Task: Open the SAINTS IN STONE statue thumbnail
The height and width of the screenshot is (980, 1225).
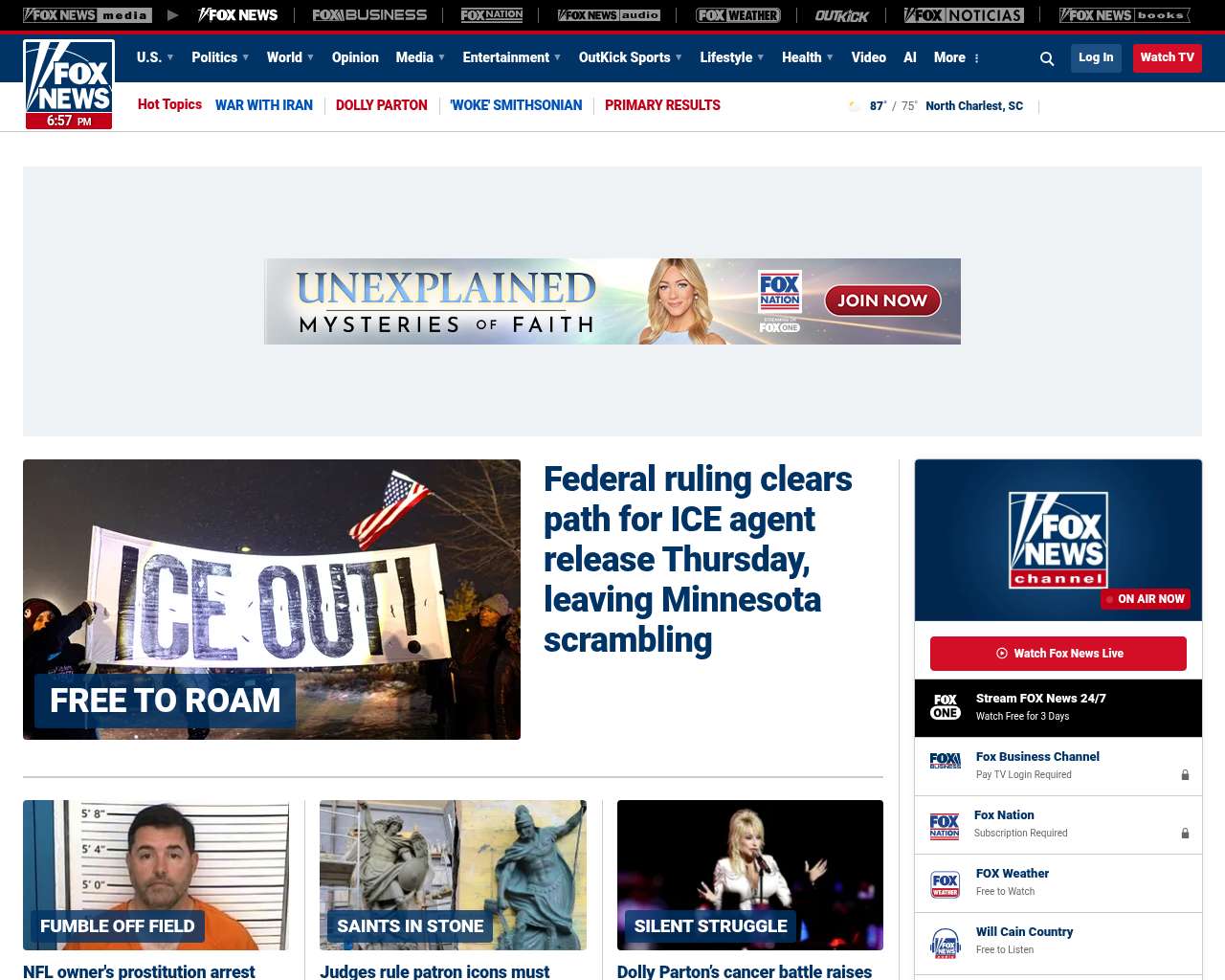Action: click(x=453, y=875)
